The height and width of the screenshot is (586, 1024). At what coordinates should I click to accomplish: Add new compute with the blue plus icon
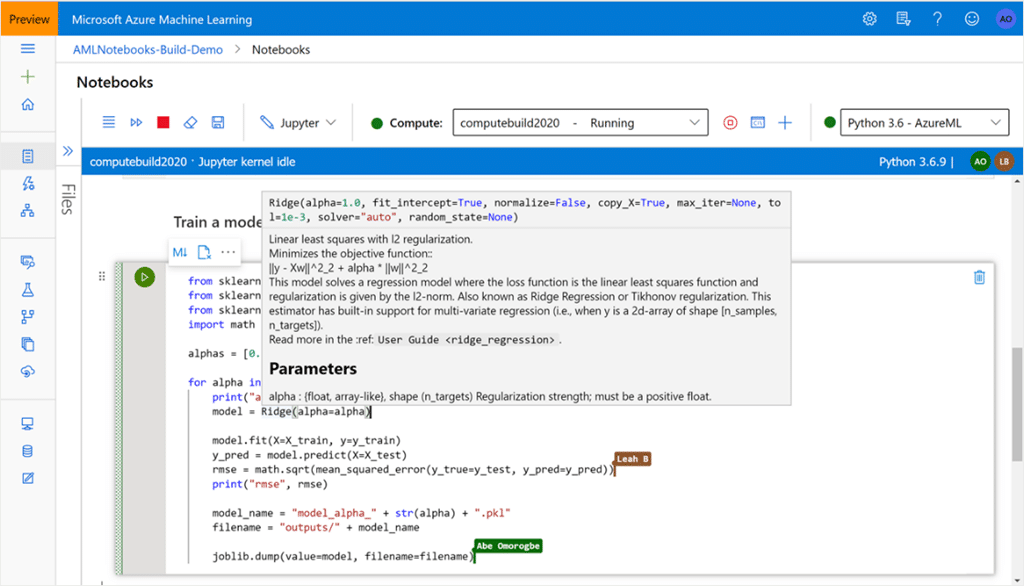coord(785,123)
